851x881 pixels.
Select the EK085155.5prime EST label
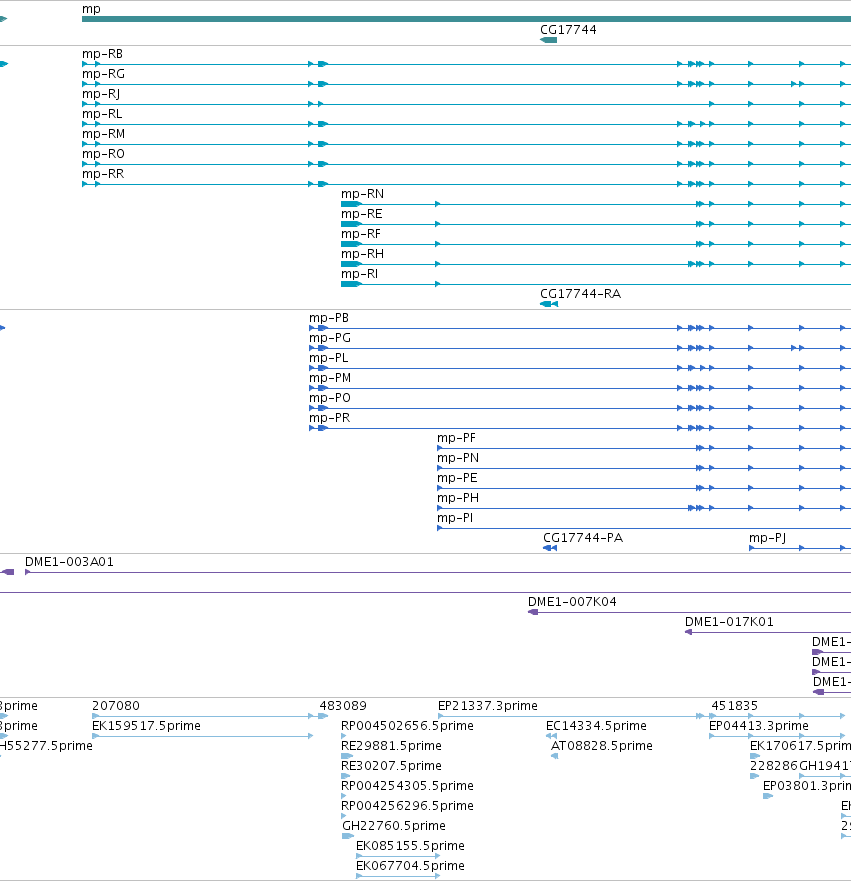[x=410, y=846]
